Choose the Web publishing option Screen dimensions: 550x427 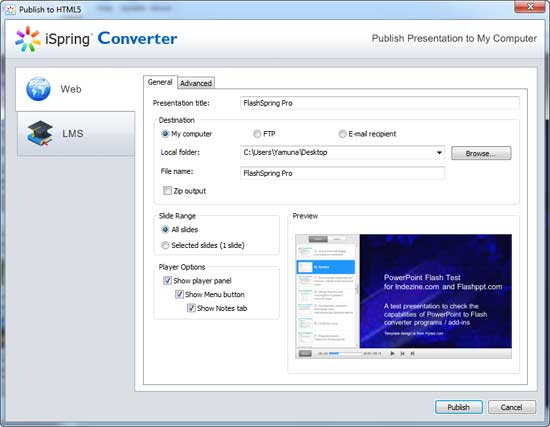click(x=75, y=89)
